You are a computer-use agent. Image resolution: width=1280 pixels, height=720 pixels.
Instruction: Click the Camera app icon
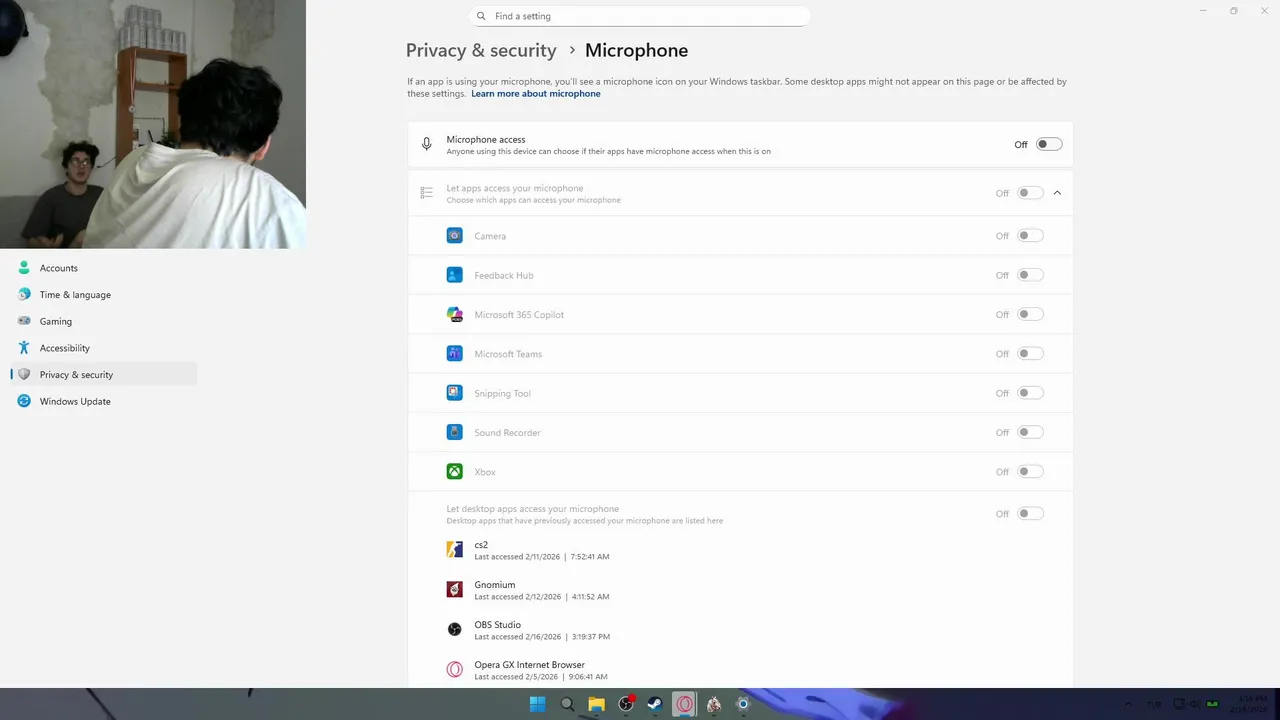pyautogui.click(x=455, y=236)
